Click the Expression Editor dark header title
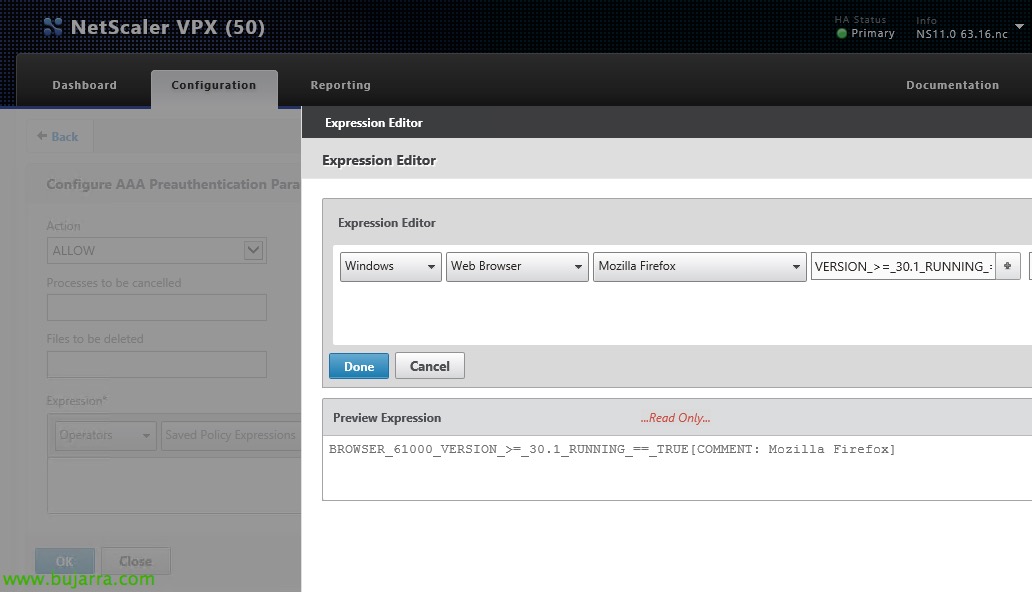The image size is (1032, 592). pos(374,122)
